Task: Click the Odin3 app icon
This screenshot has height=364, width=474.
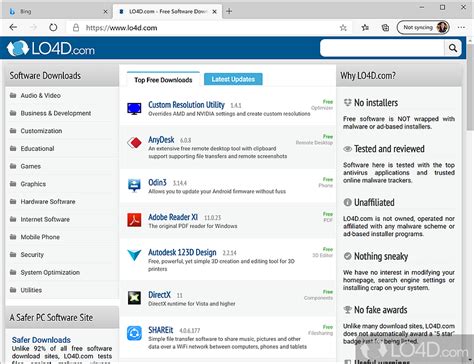Action: pyautogui.click(x=134, y=185)
